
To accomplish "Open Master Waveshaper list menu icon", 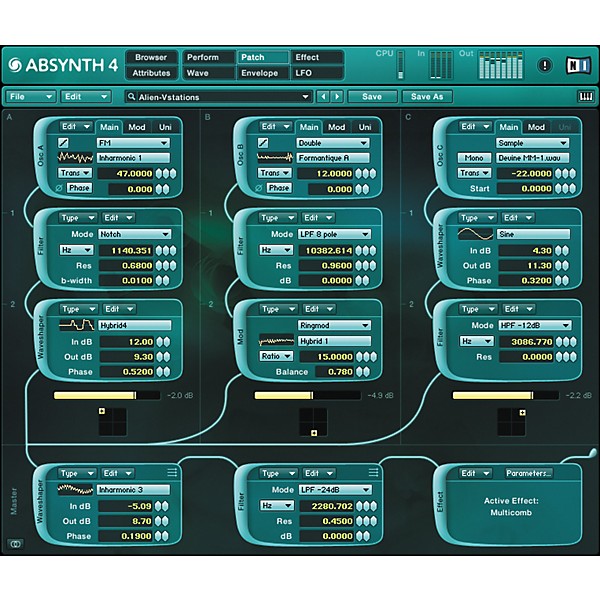I will pyautogui.click(x=172, y=473).
